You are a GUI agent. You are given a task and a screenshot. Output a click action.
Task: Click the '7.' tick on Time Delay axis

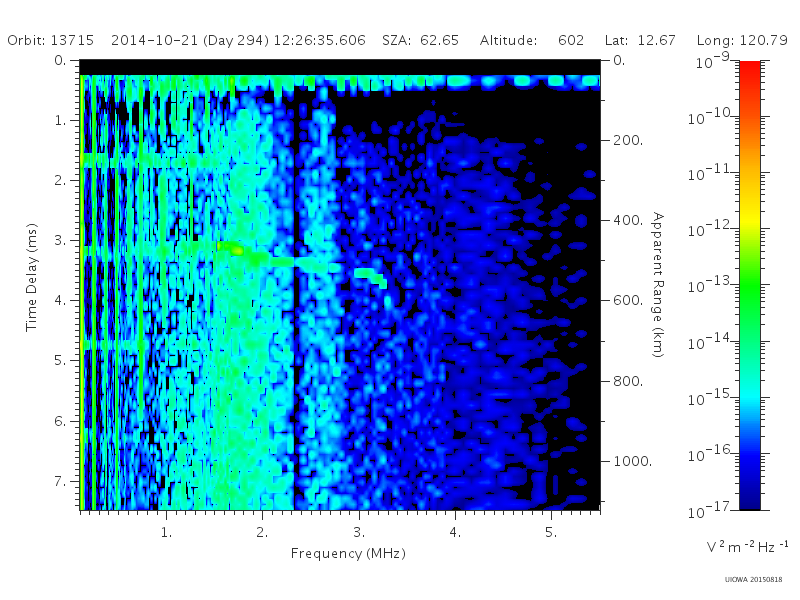tap(60, 481)
